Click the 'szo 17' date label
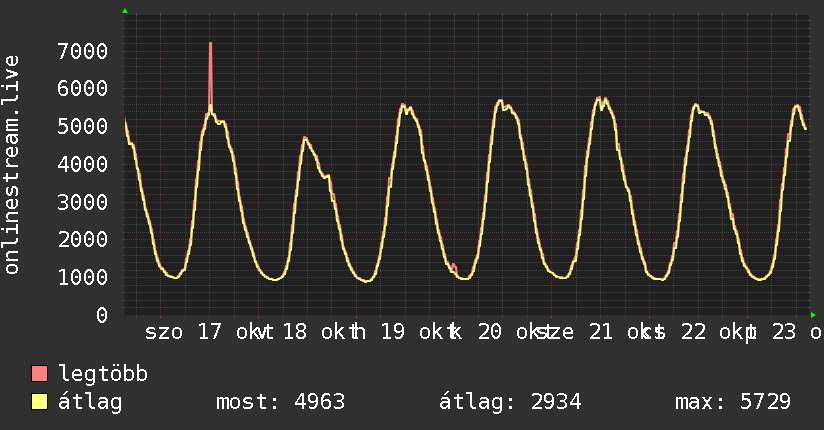The image size is (824, 430). tap(183, 332)
